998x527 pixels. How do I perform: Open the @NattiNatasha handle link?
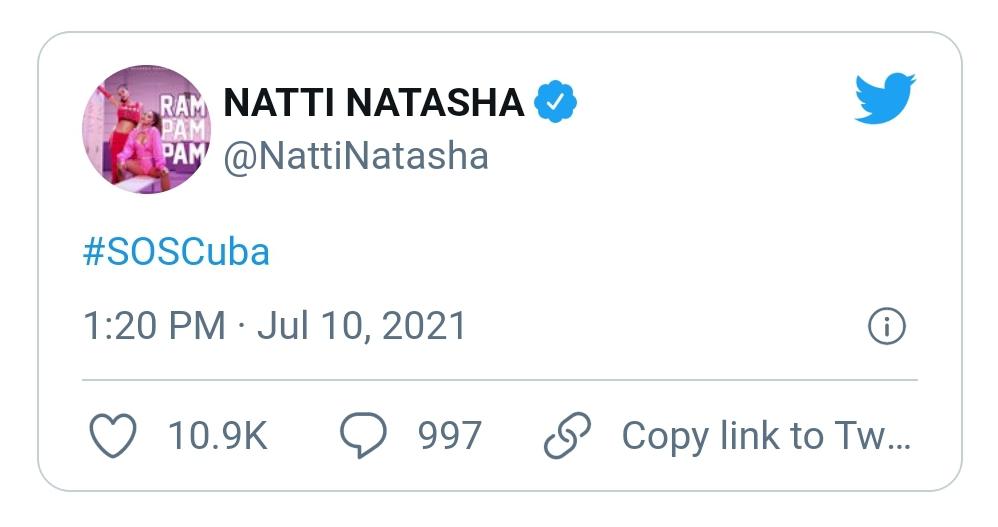[x=355, y=156]
